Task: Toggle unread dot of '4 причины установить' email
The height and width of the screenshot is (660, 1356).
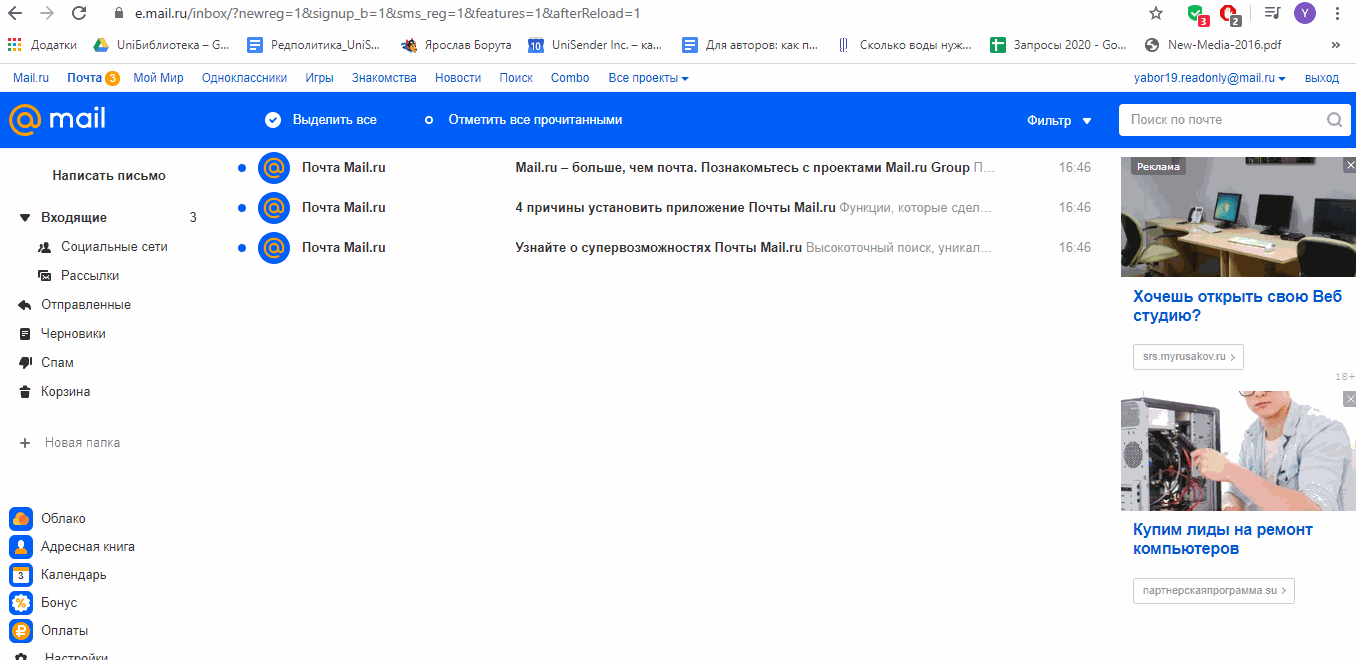Action: 242,208
